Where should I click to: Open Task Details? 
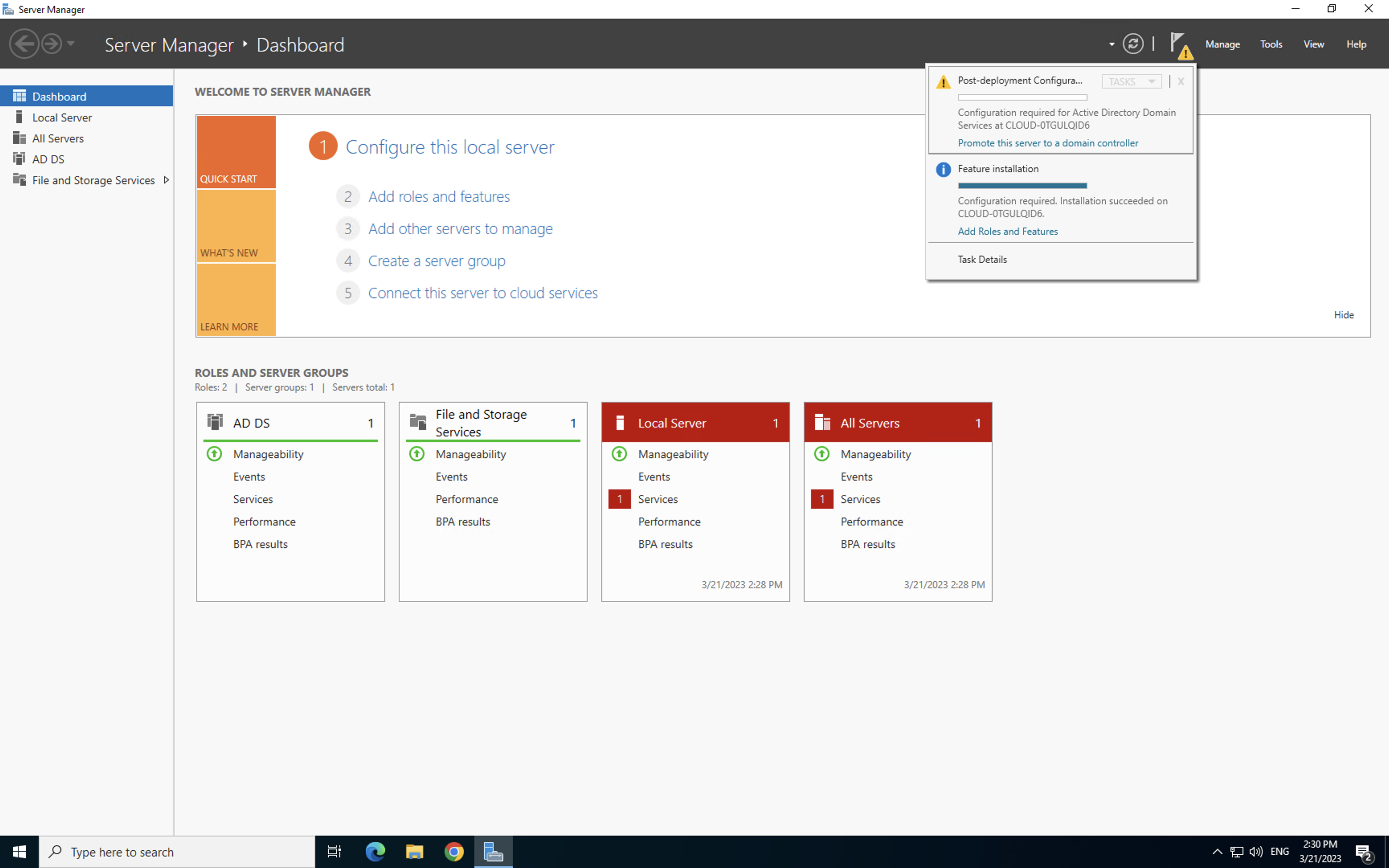[x=982, y=260]
